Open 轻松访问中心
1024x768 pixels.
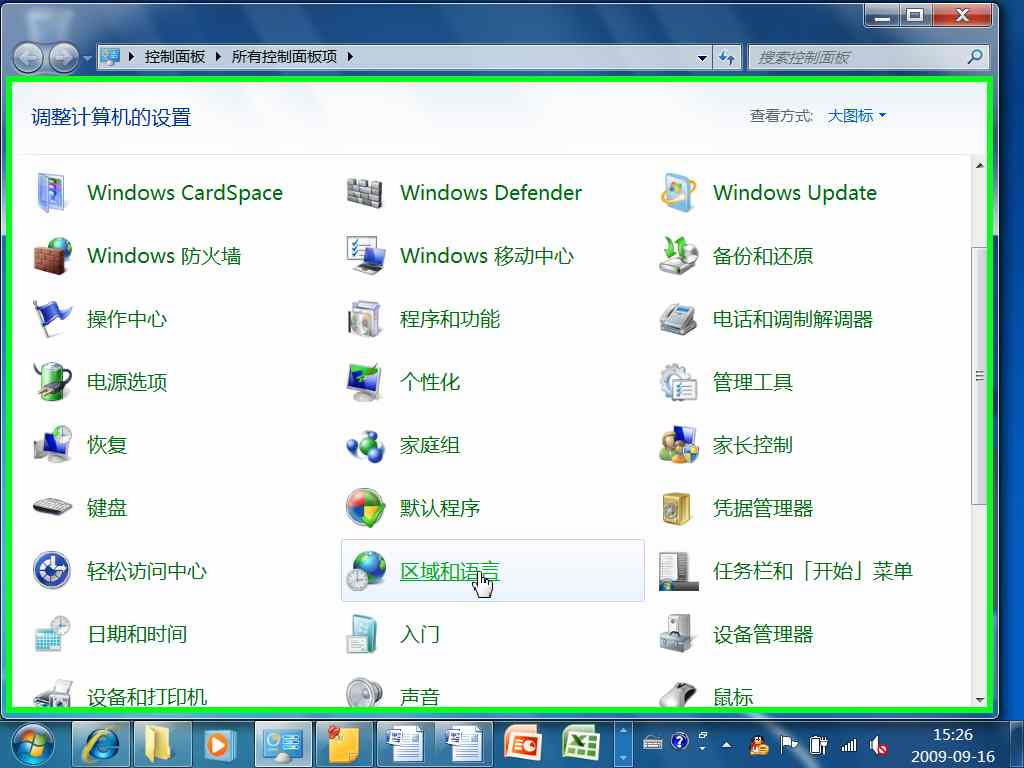(x=120, y=571)
